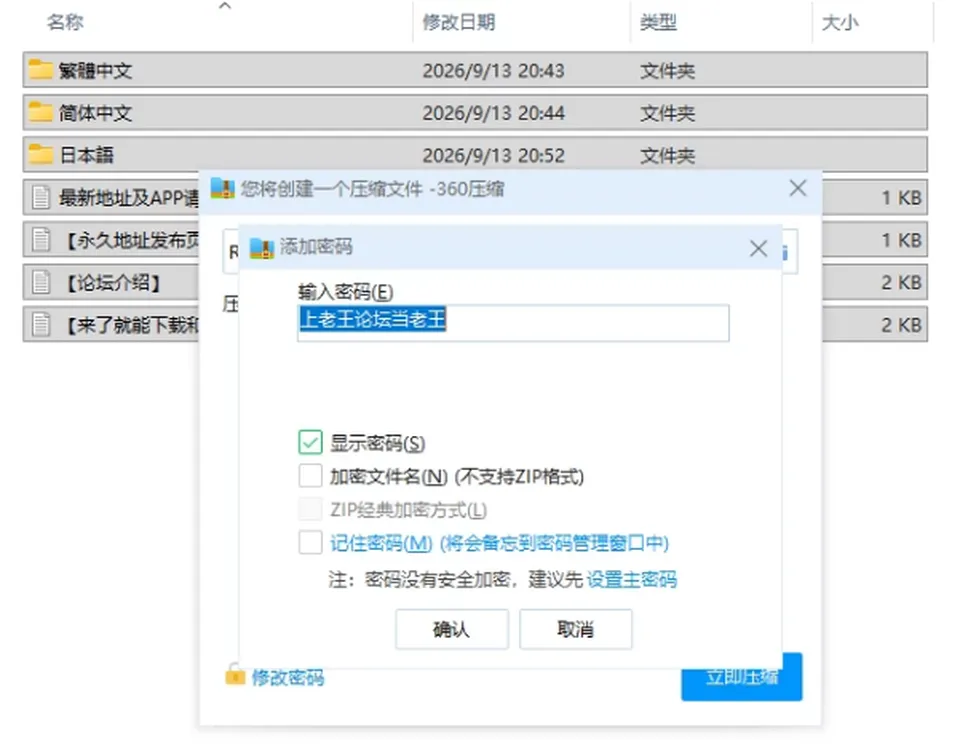Screen dimensions: 960x751
Task: Focus the 输入密码 password field
Action: pos(513,323)
